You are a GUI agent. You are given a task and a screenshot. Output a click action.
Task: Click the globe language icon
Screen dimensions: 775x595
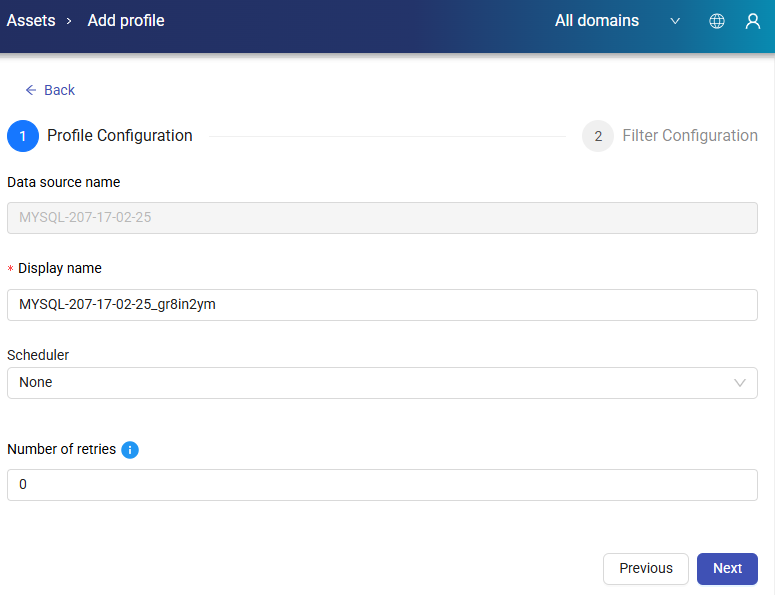click(x=717, y=21)
